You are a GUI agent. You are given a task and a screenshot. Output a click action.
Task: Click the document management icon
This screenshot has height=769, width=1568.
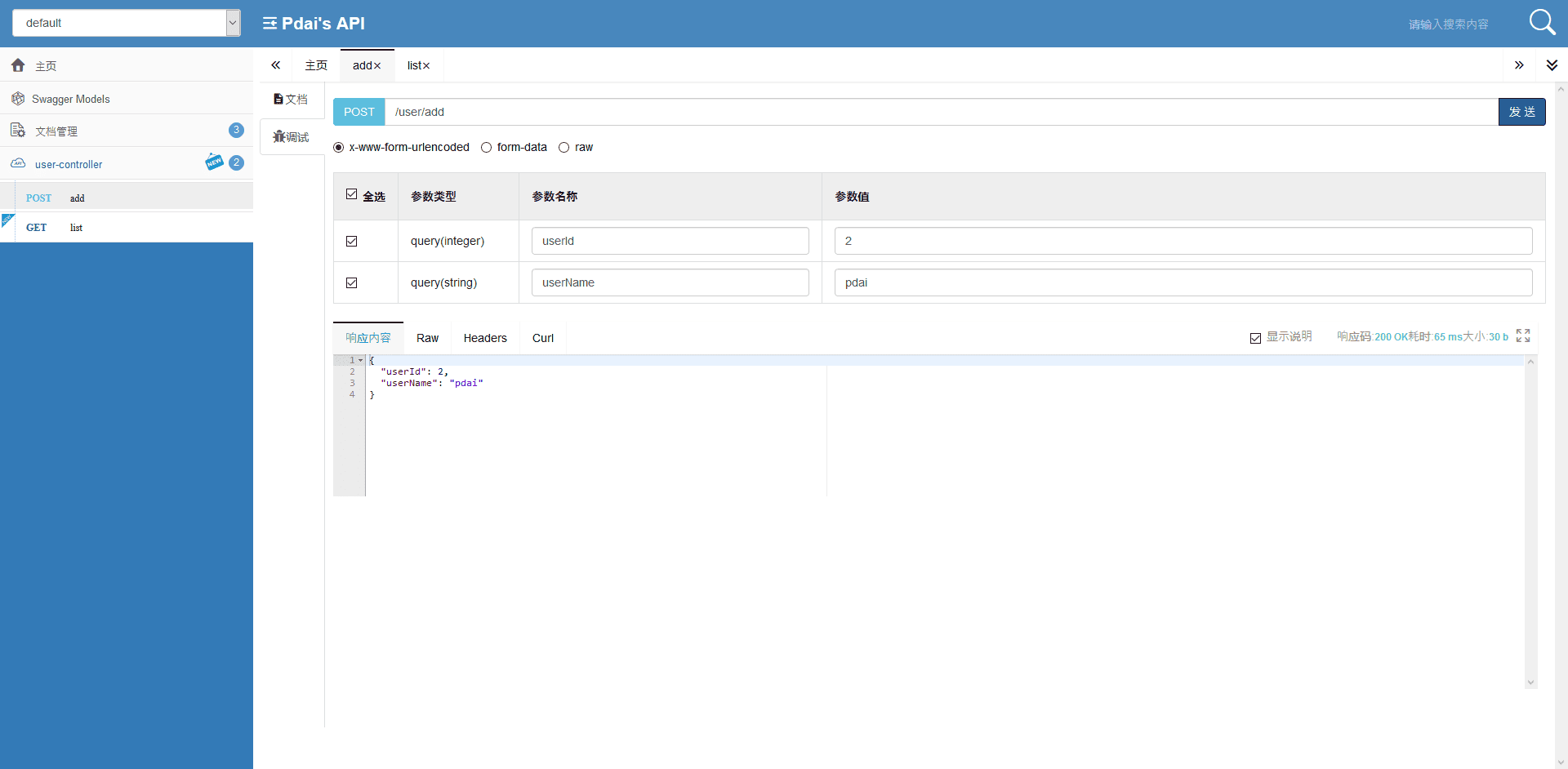[x=18, y=131]
